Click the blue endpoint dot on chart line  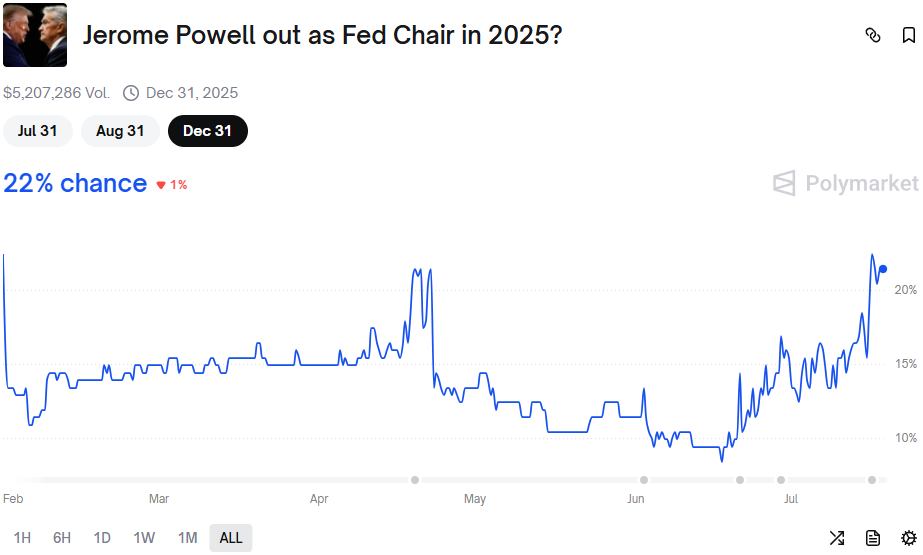click(x=882, y=269)
